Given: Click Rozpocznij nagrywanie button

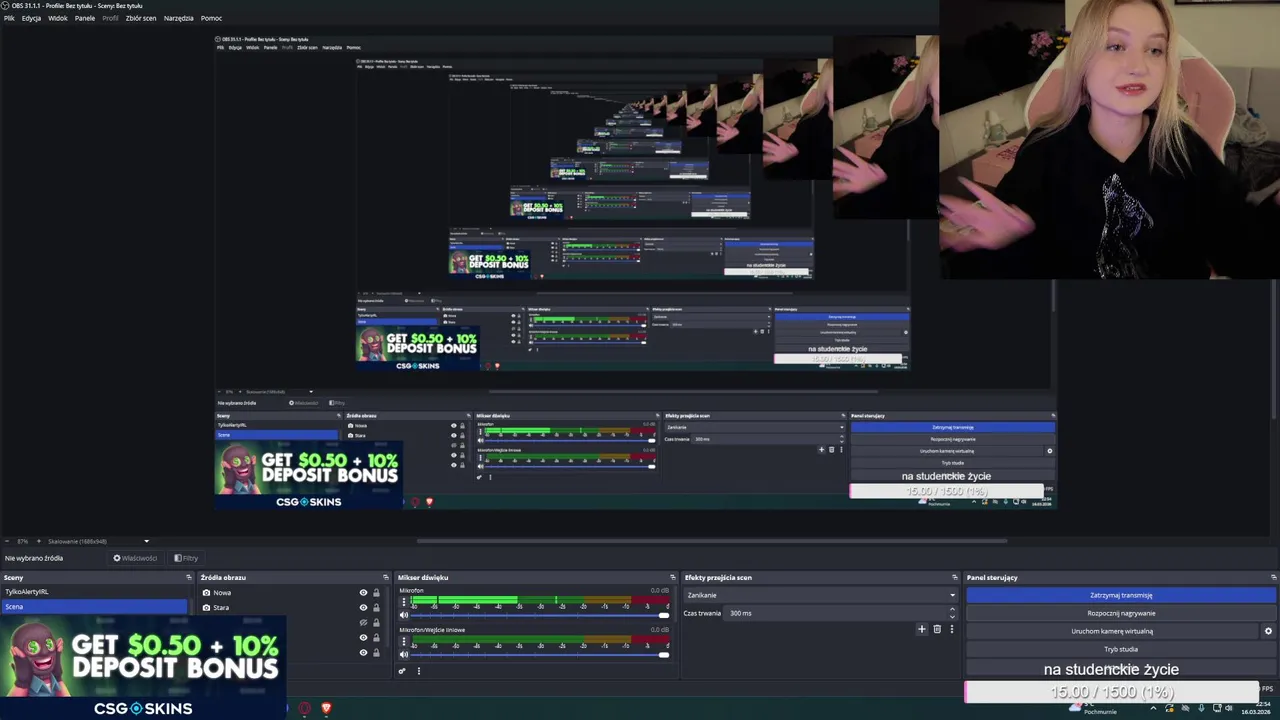Looking at the screenshot, I should click(1121, 613).
